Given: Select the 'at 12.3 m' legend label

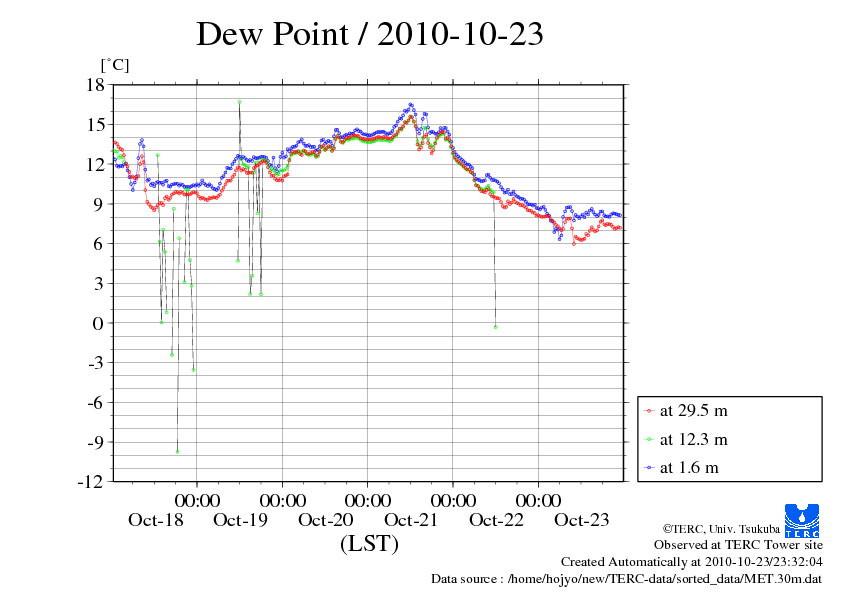Looking at the screenshot, I should click(x=693, y=440).
